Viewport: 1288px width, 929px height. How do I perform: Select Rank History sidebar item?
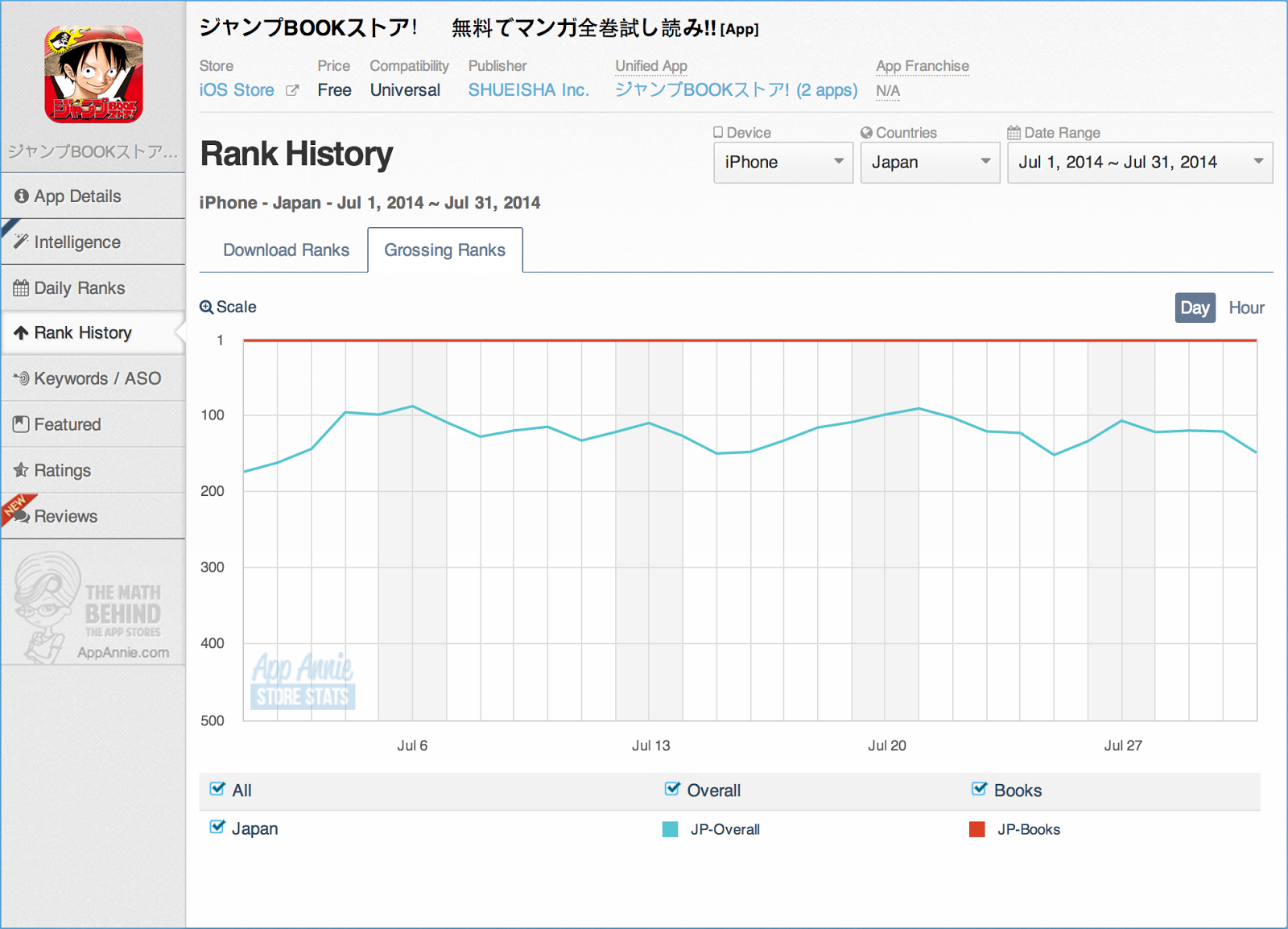coord(93,332)
